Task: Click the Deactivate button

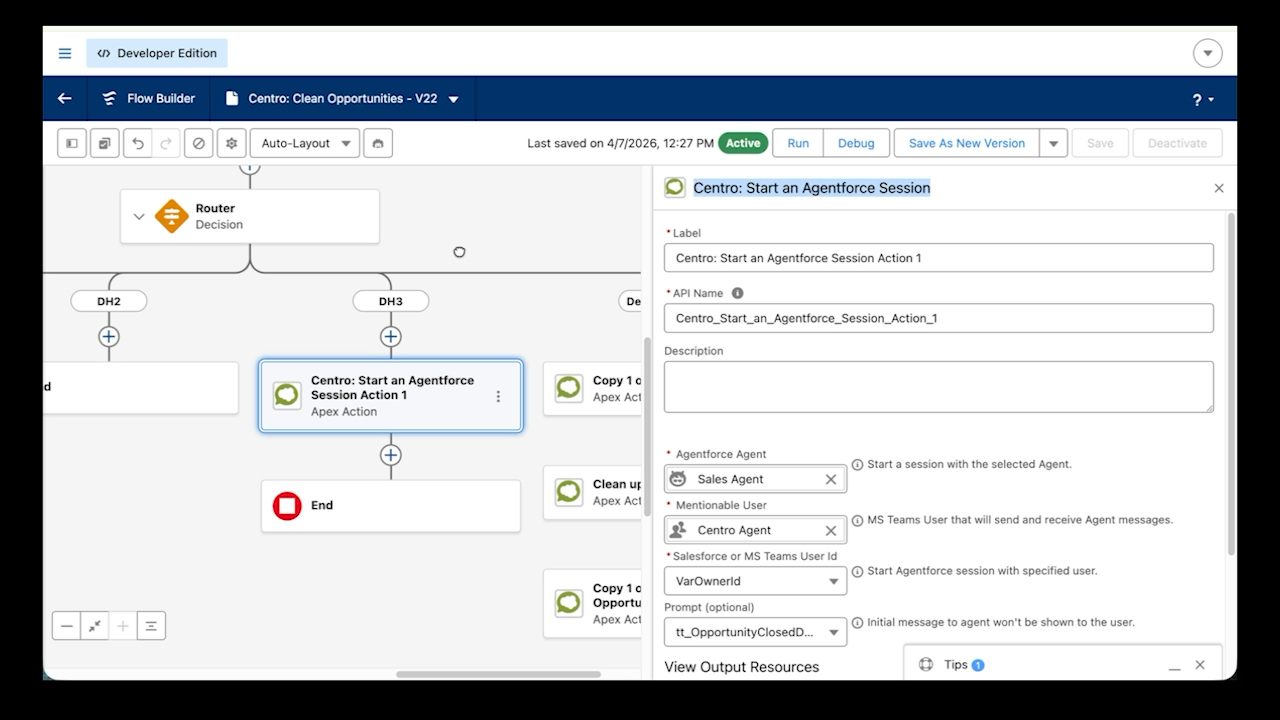Action: pos(1177,143)
